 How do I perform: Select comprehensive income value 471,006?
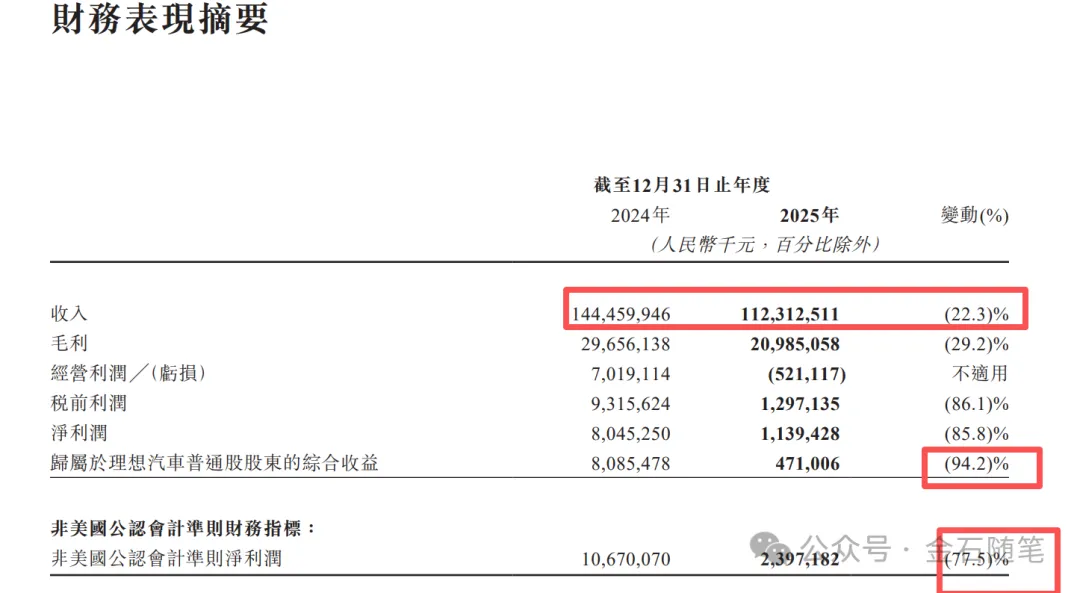(807, 464)
